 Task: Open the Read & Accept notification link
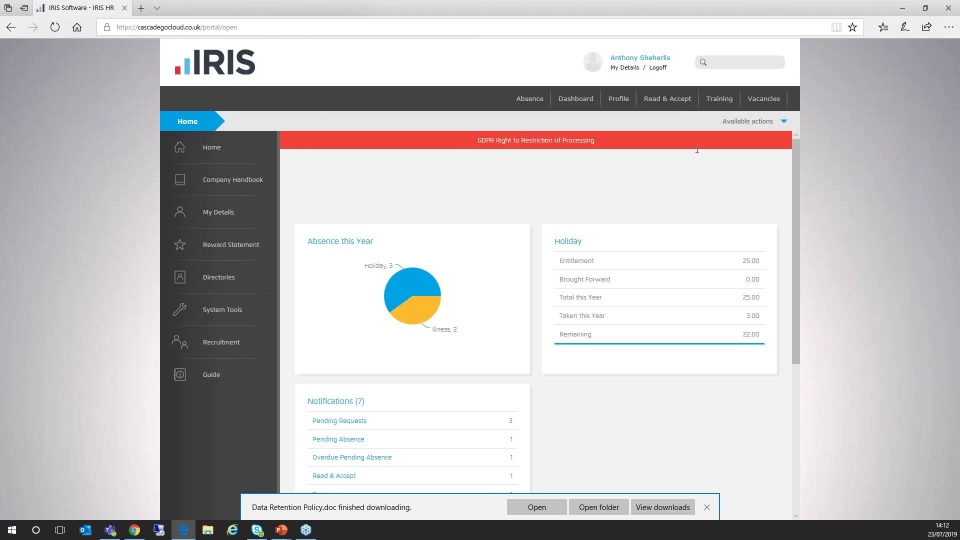pyautogui.click(x=334, y=476)
